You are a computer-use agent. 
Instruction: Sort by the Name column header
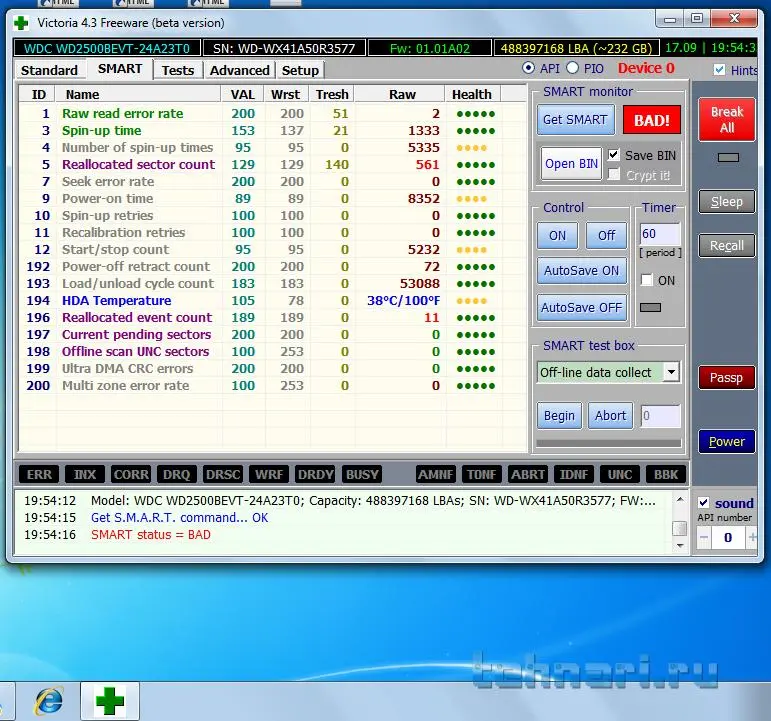(x=138, y=94)
